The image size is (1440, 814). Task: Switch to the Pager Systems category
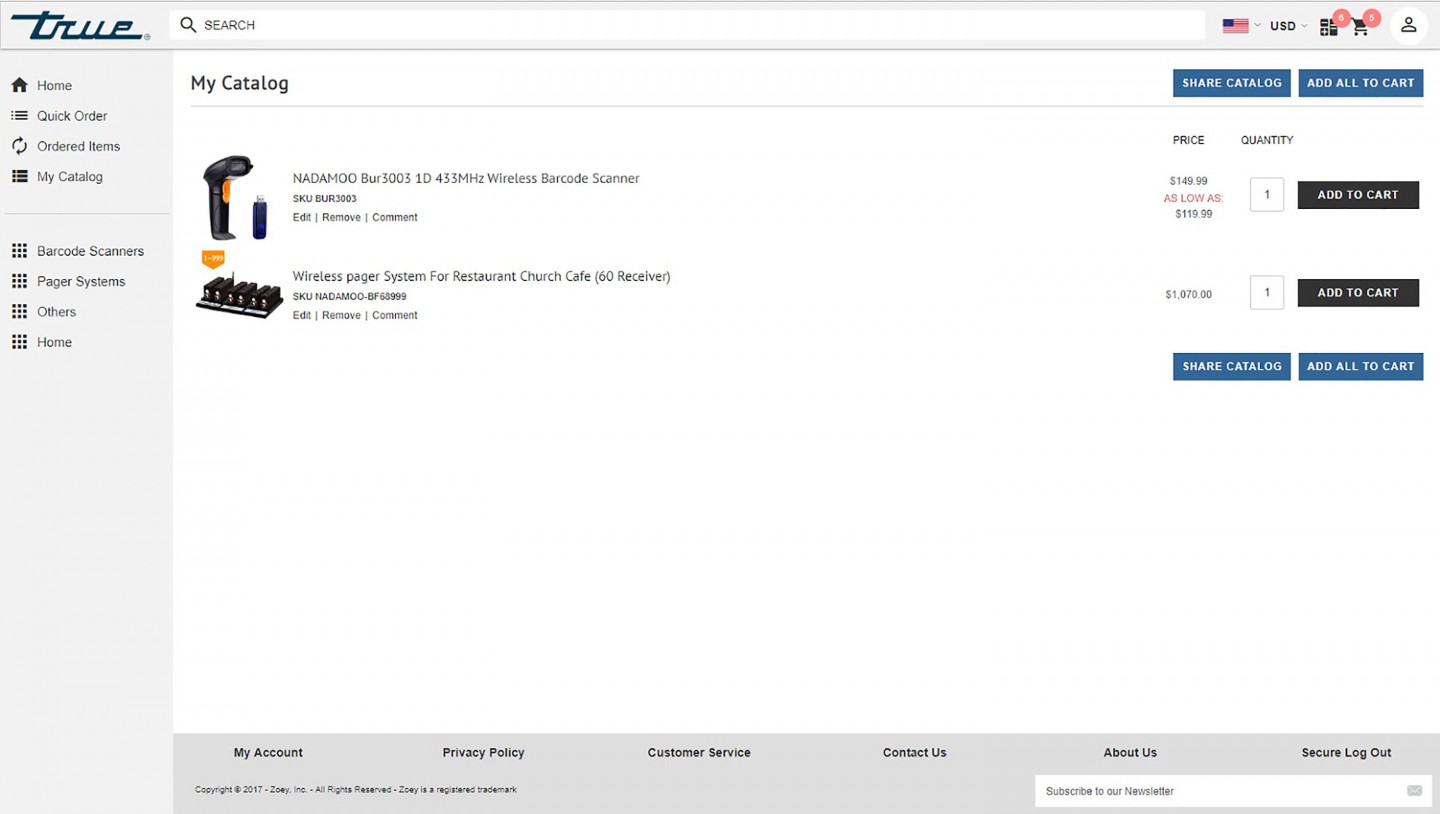80,281
